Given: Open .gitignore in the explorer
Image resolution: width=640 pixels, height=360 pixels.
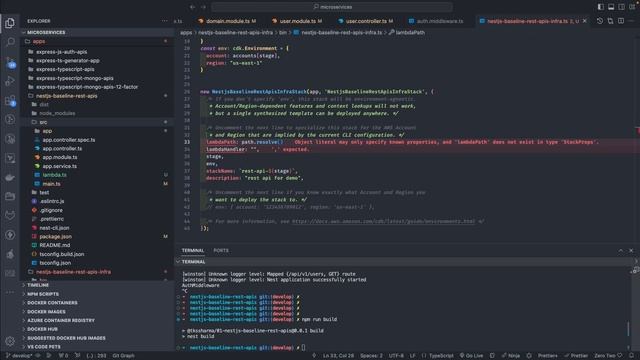Looking at the screenshot, I should (x=97, y=210).
